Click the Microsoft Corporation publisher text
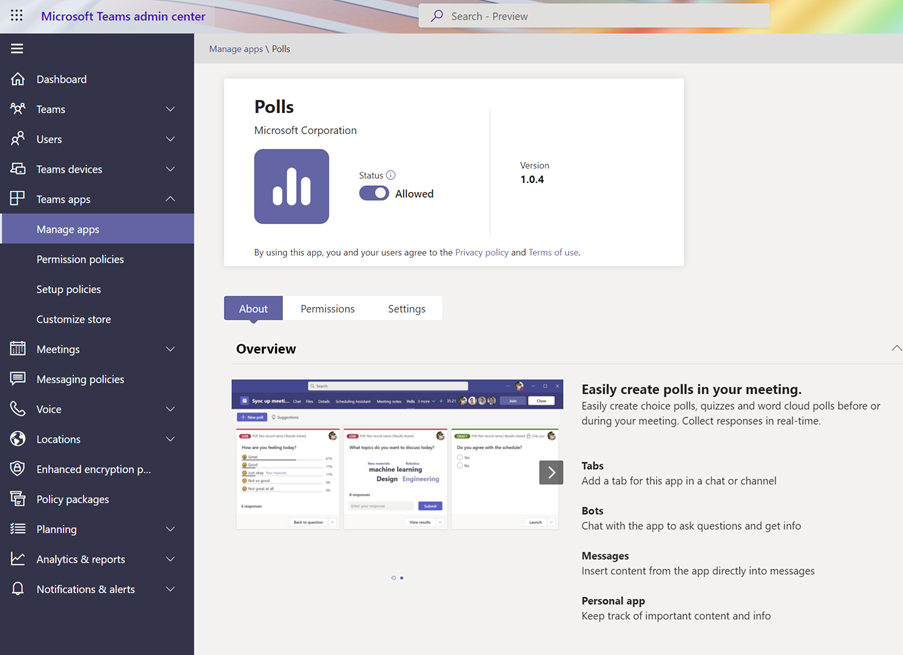This screenshot has width=903, height=655. (305, 130)
